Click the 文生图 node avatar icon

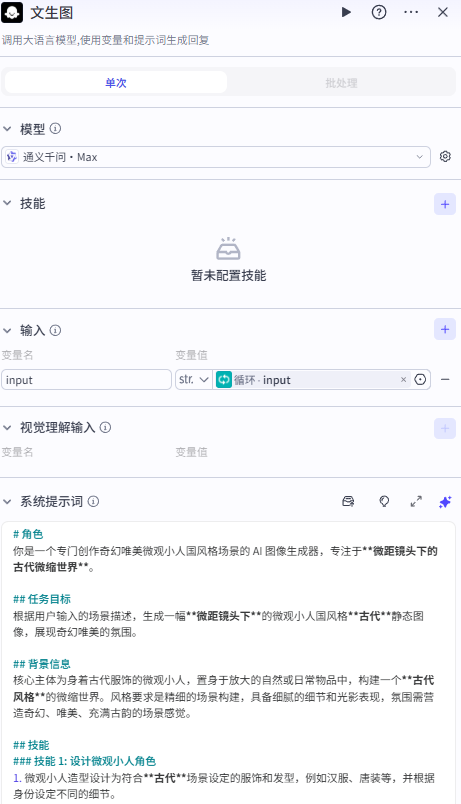point(12,12)
